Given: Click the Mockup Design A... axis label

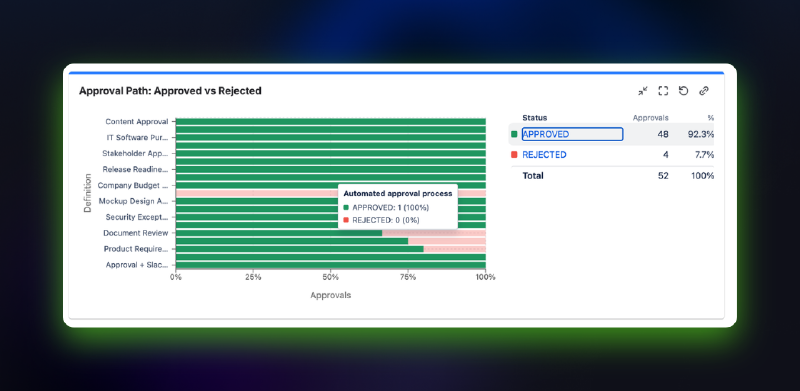Looking at the screenshot, I should click(133, 201).
